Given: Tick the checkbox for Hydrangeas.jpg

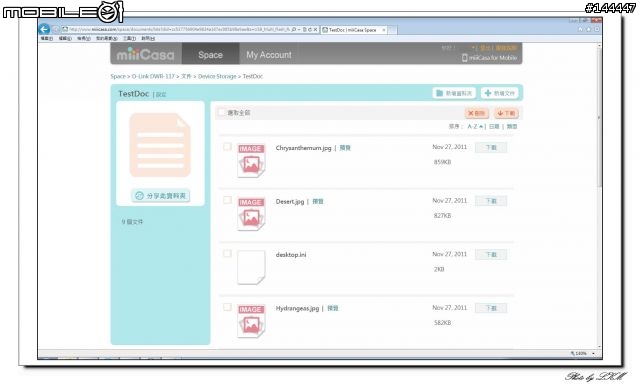Looking at the screenshot, I should click(227, 307).
